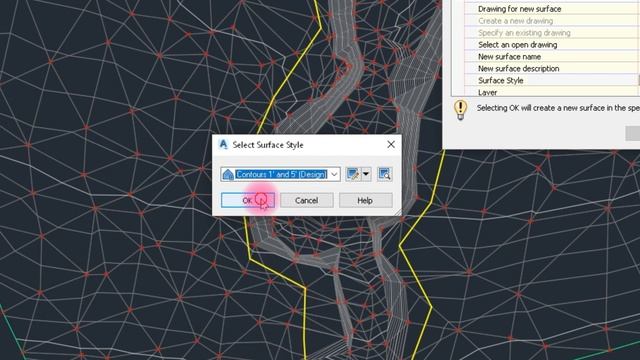The image size is (640, 360).
Task: Click the AutoCAD logo in dialog title
Action: pos(223,144)
